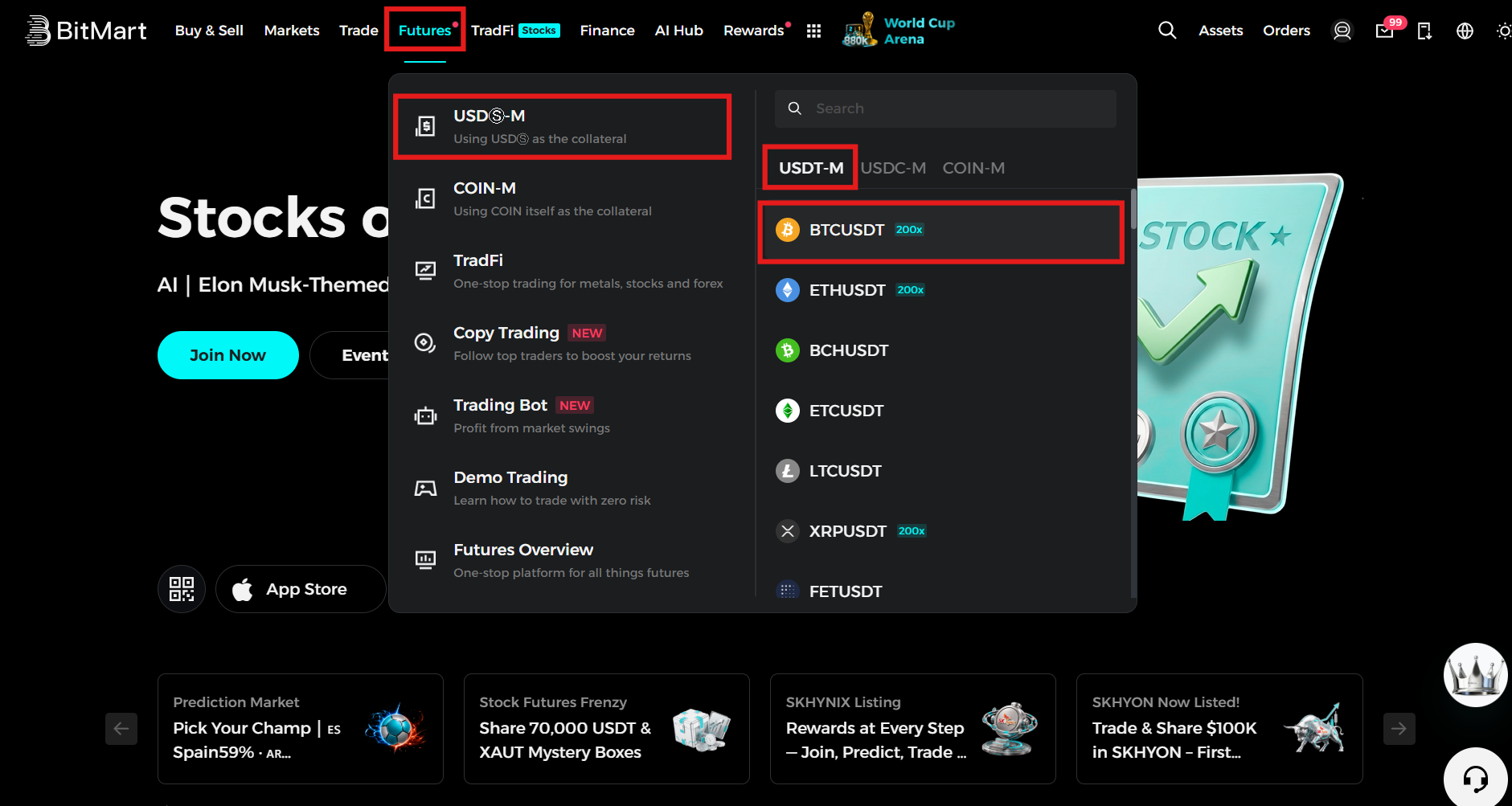Viewport: 1512px width, 806px height.
Task: Go to next promo card with right arrow
Action: tap(1399, 729)
